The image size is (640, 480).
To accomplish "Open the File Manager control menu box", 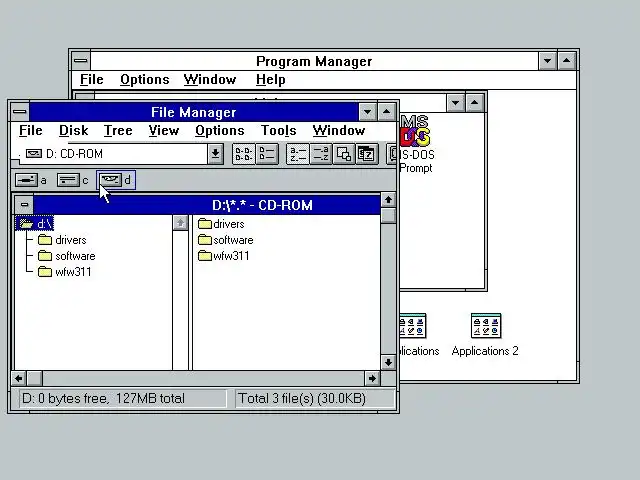I will coord(20,112).
